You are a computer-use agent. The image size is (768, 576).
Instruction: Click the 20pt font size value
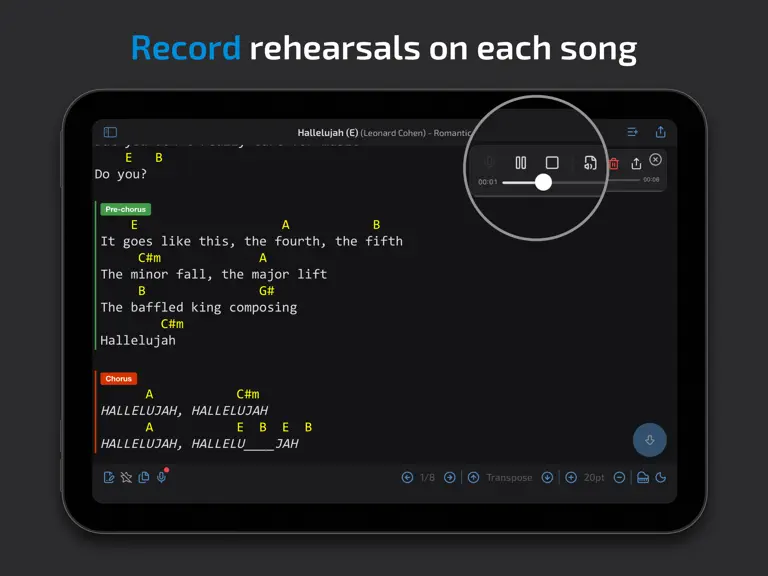pyautogui.click(x=594, y=478)
